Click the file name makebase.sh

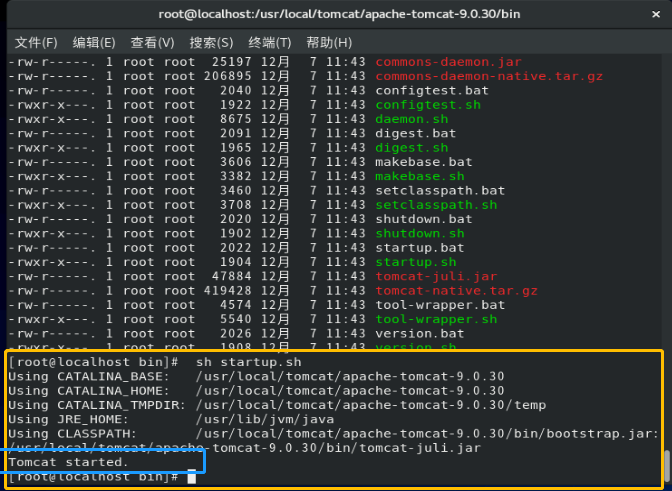[420, 176]
